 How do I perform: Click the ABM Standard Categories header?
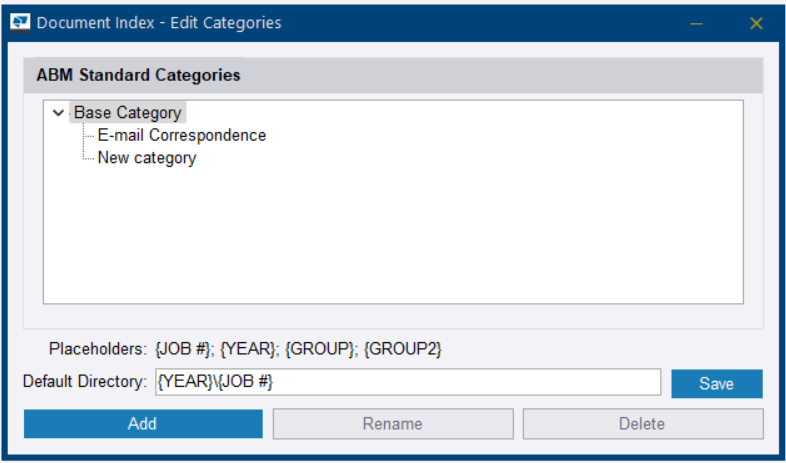[x=138, y=75]
